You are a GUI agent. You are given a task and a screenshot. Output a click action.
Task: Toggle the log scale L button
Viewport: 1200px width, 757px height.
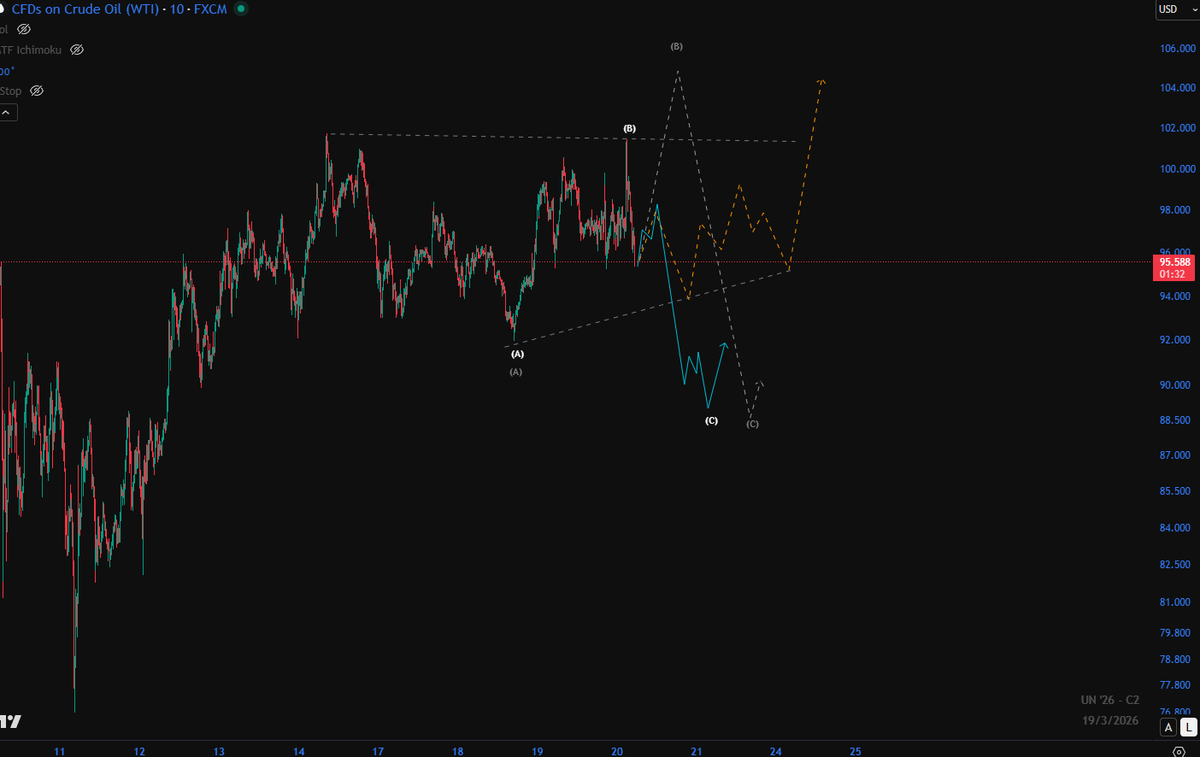coord(1187,728)
